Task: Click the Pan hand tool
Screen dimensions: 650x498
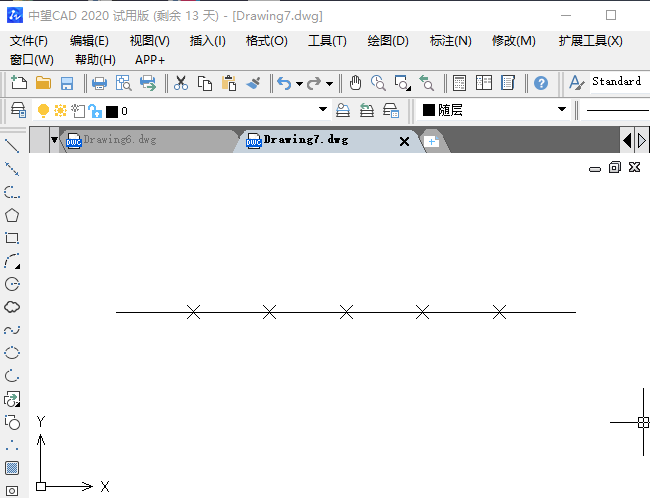Action: [355, 83]
